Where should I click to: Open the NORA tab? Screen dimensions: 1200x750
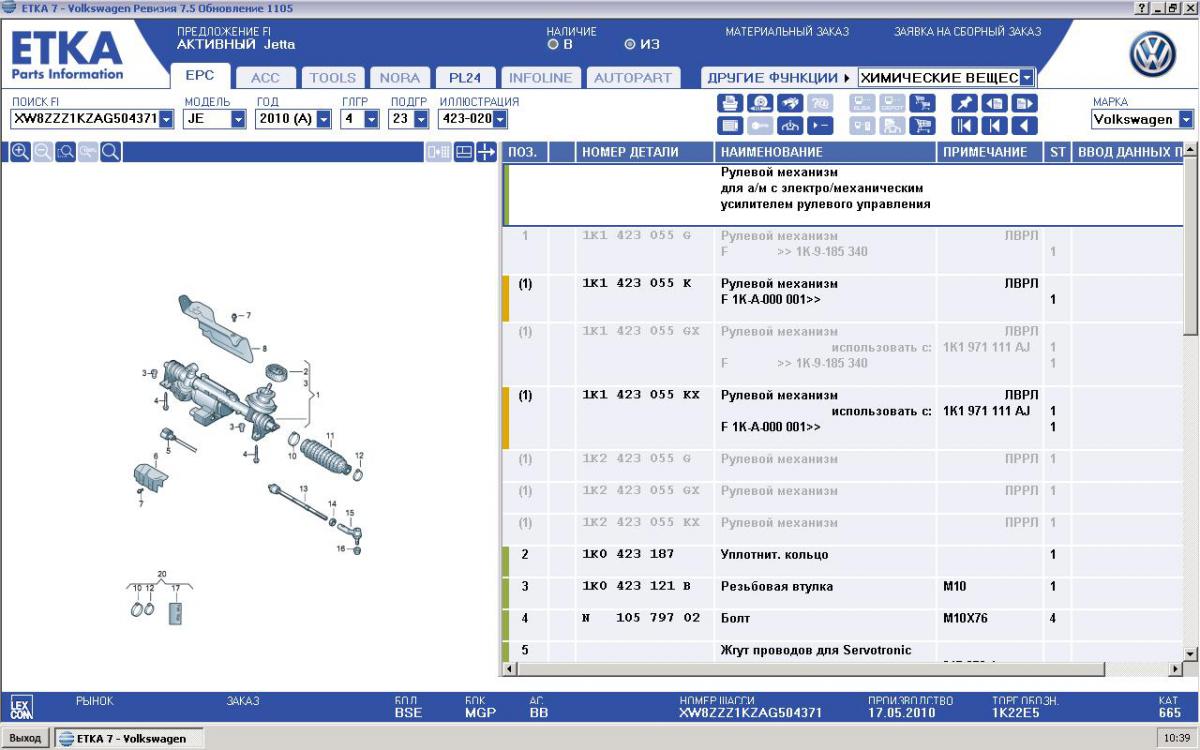(400, 77)
